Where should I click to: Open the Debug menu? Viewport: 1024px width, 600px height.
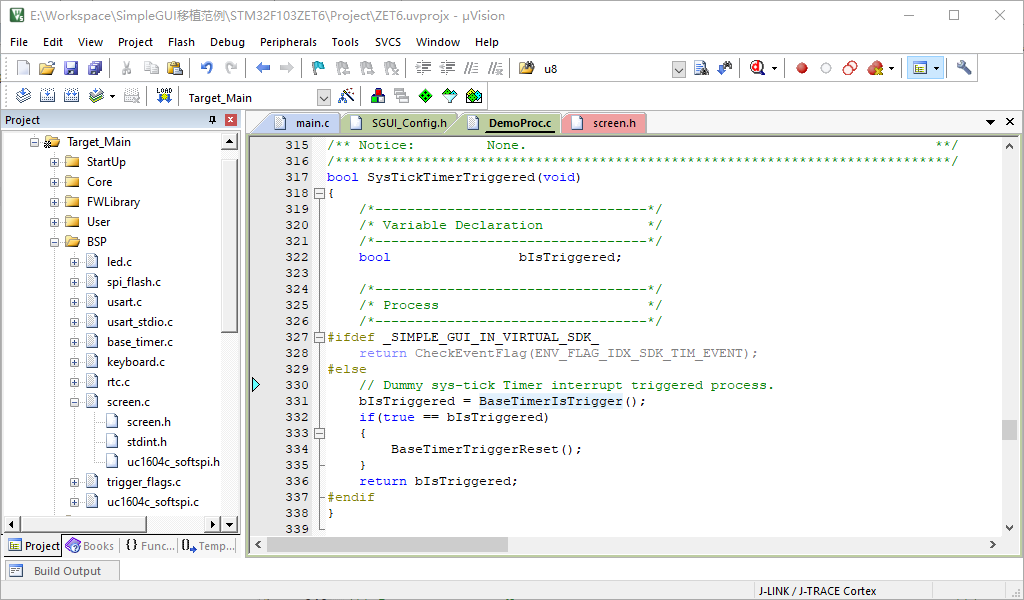[227, 42]
